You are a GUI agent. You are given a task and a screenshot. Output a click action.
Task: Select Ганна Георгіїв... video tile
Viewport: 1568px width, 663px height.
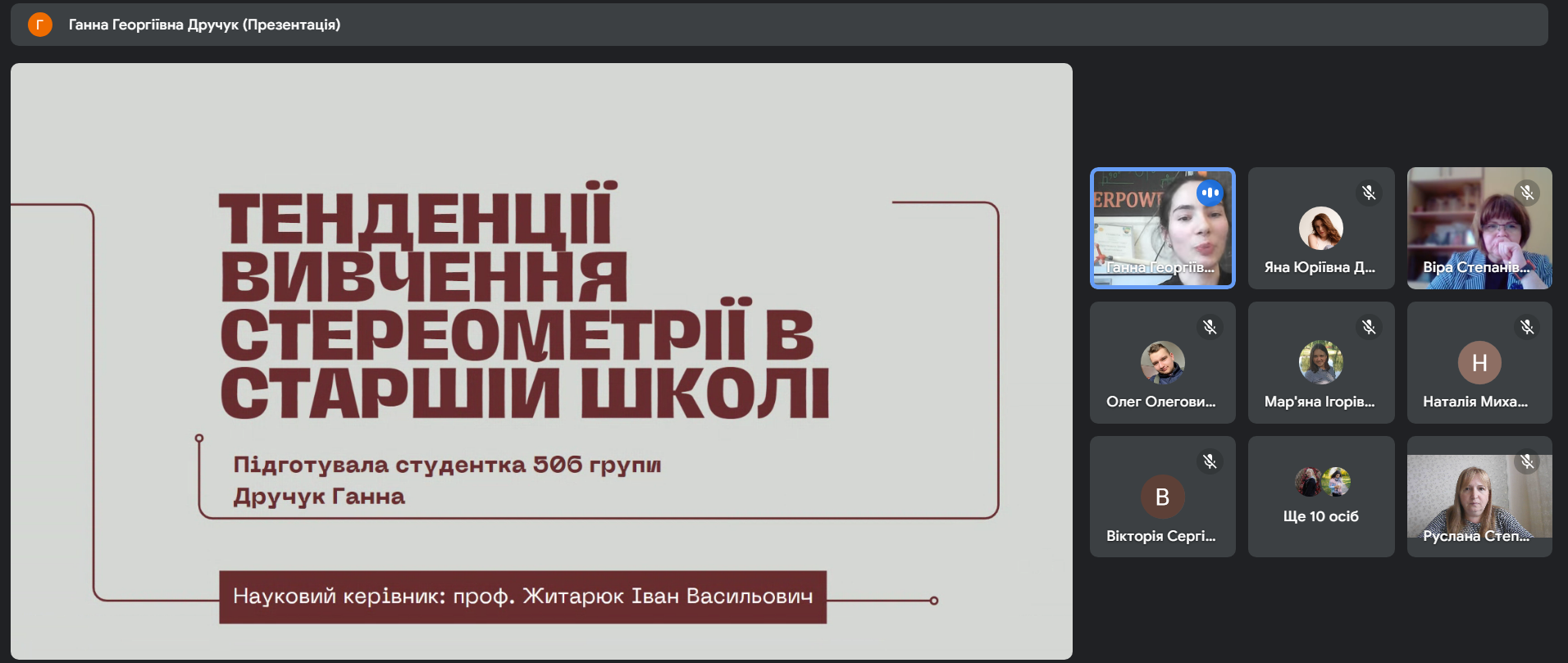[x=1162, y=228]
